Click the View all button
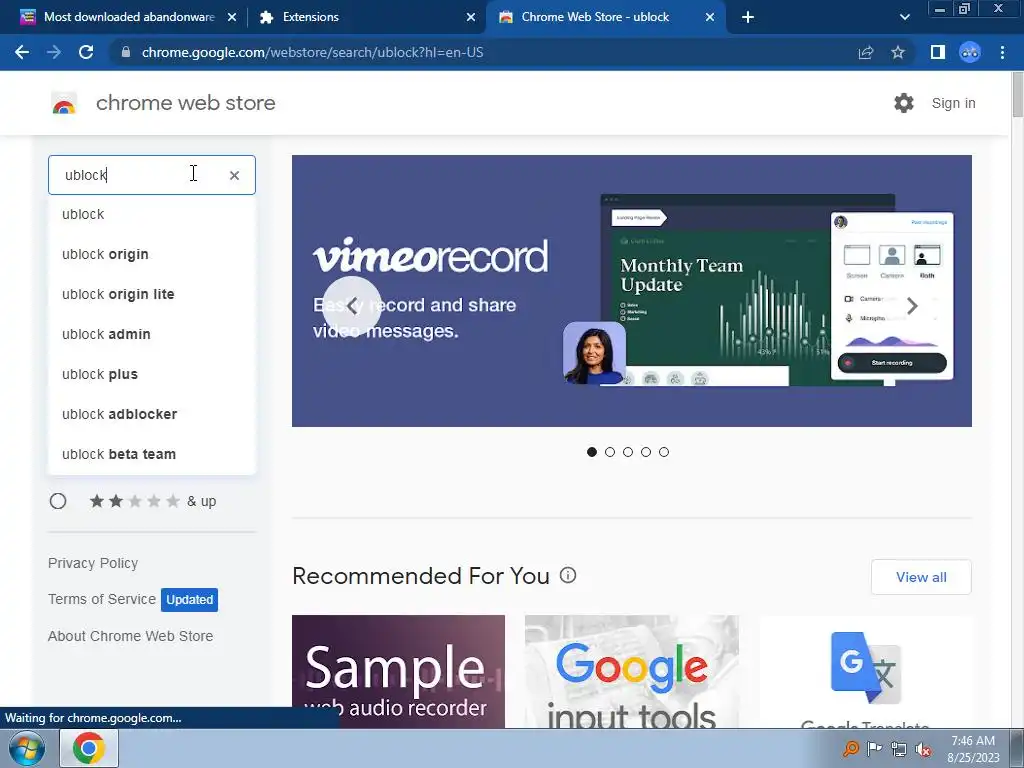 pos(921,577)
